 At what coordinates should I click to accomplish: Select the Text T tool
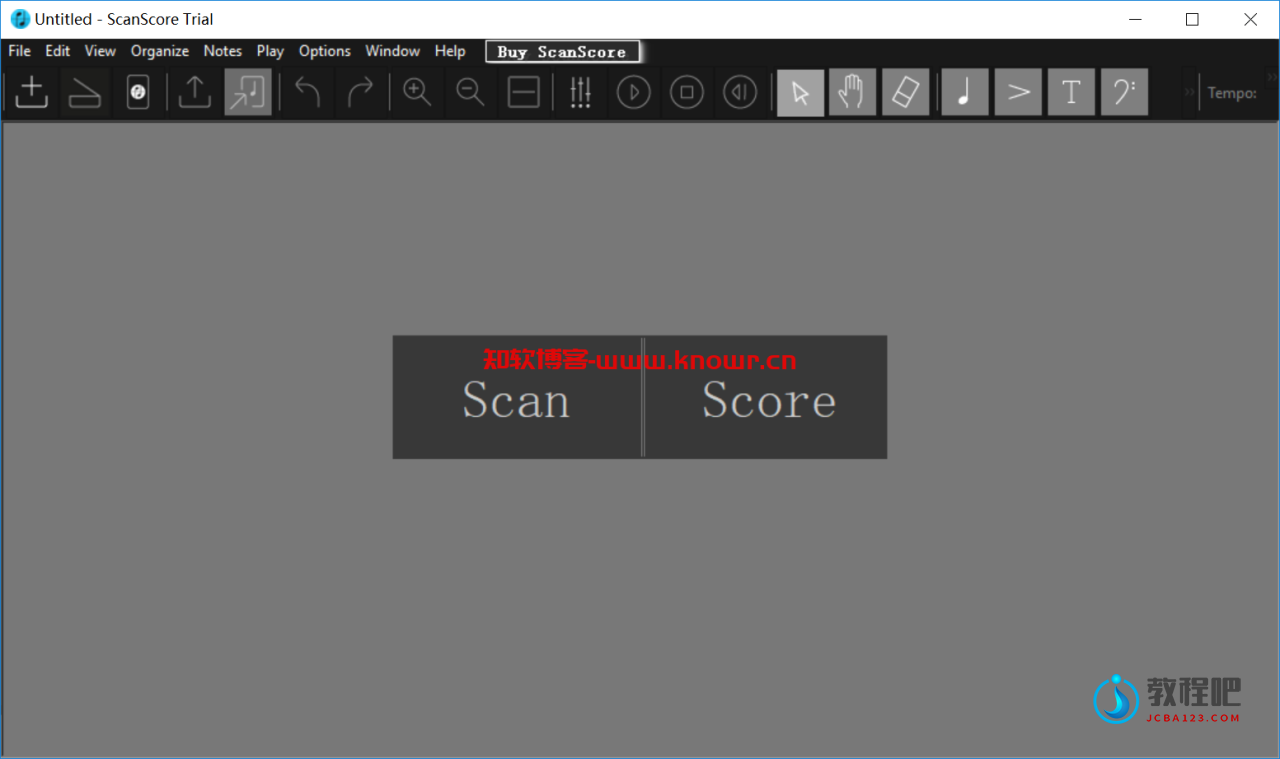tap(1071, 92)
